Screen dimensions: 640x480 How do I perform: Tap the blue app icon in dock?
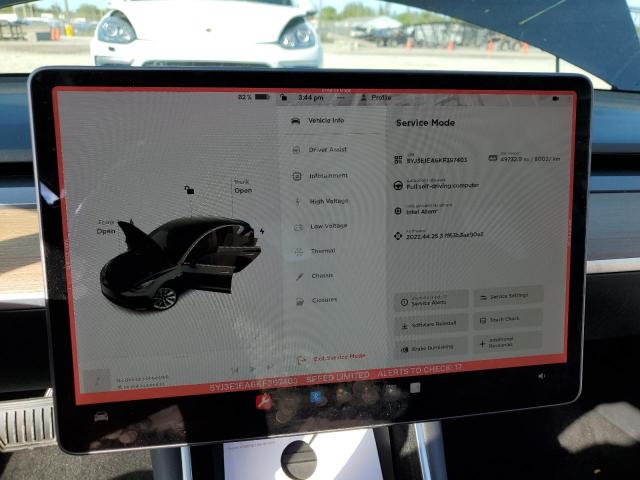316,396
